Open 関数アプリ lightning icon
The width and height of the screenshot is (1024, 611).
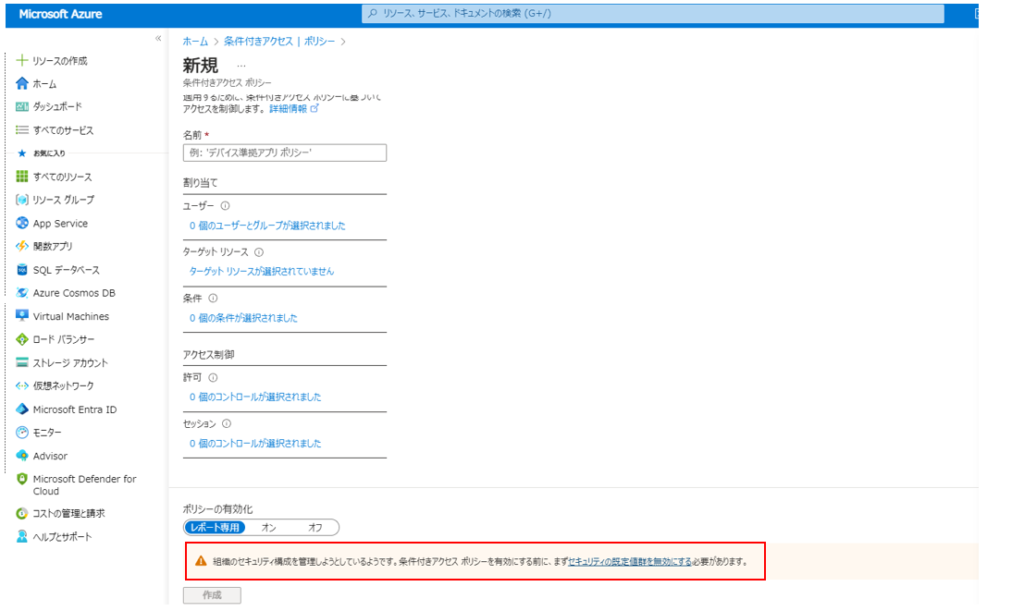pos(22,246)
